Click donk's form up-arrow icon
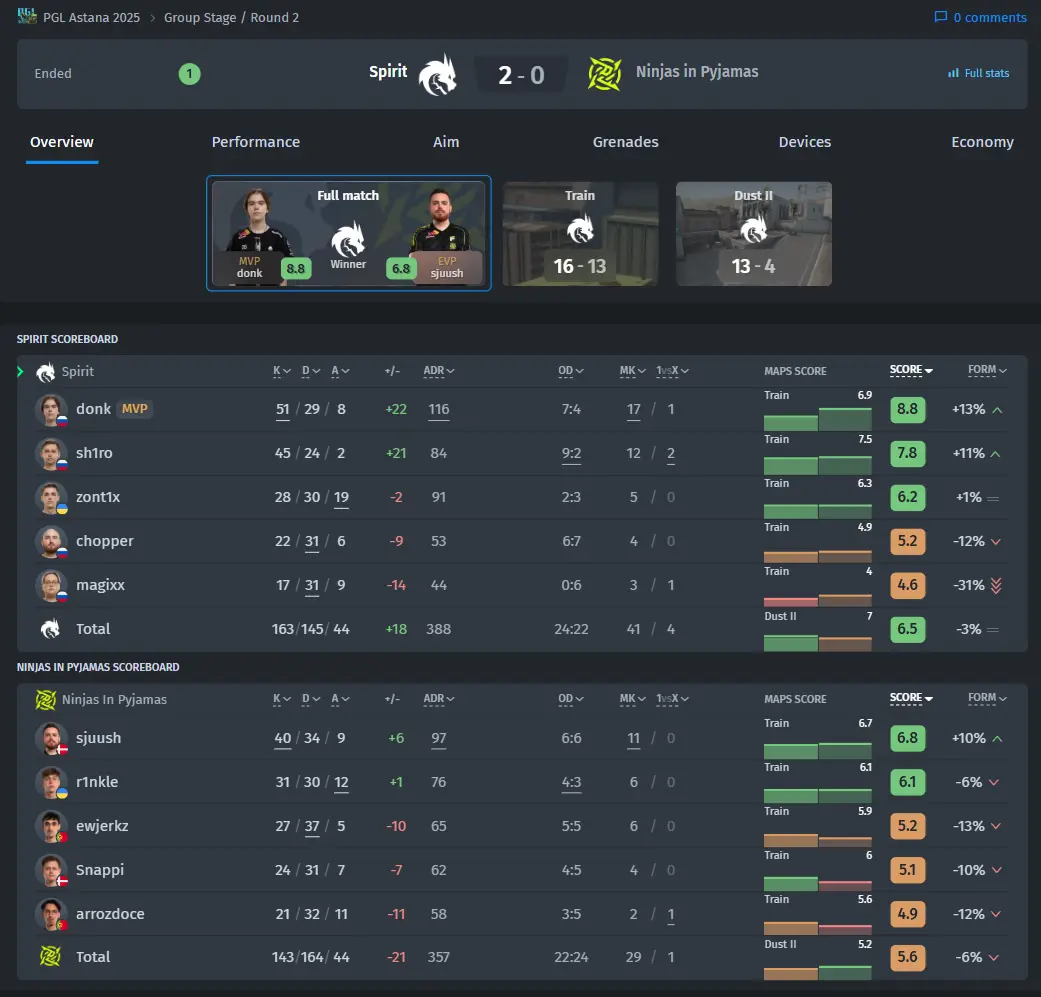This screenshot has width=1041, height=997. (x=997, y=410)
